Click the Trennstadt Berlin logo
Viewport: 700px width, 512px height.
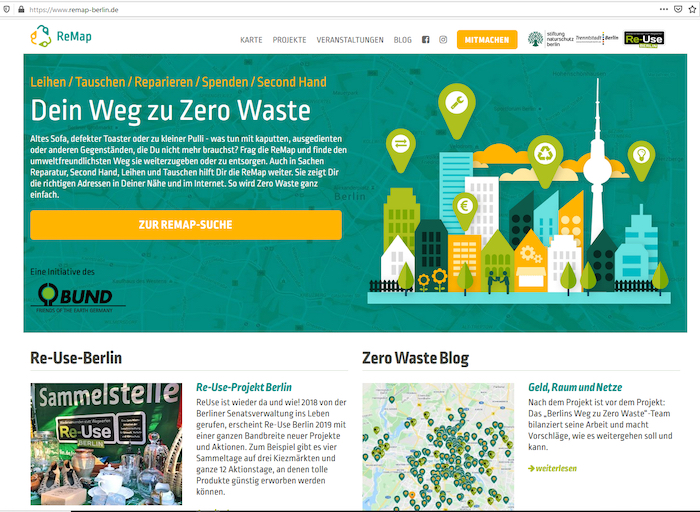[x=597, y=38]
